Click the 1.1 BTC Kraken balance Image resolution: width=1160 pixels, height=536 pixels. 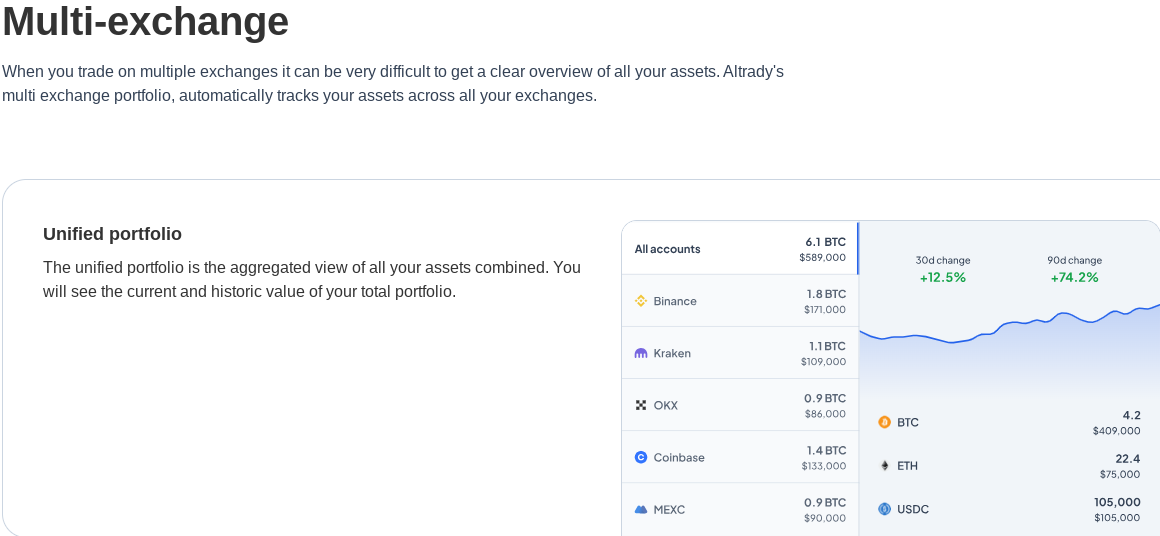point(827,346)
